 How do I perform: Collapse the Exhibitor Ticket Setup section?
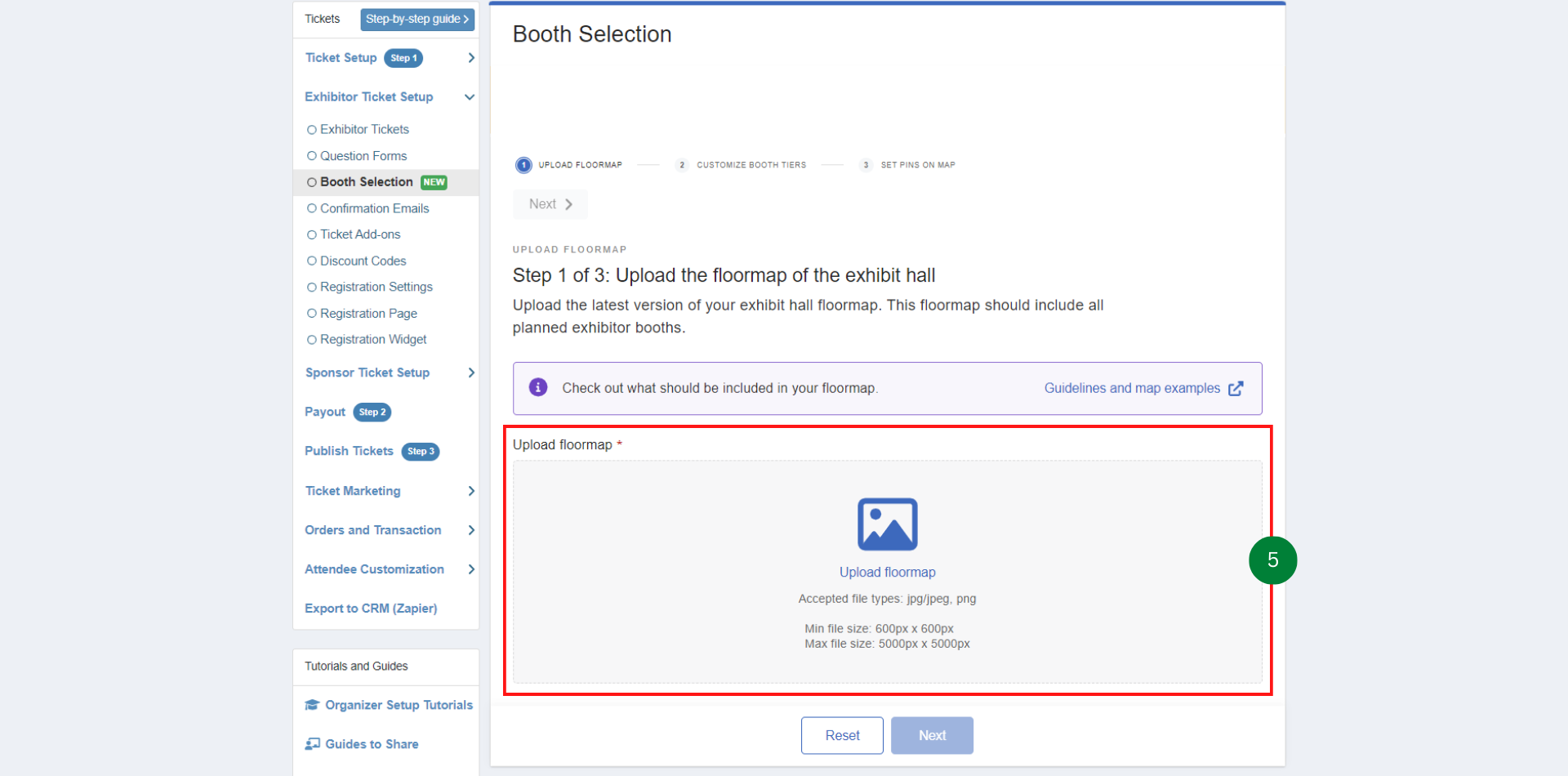point(470,97)
